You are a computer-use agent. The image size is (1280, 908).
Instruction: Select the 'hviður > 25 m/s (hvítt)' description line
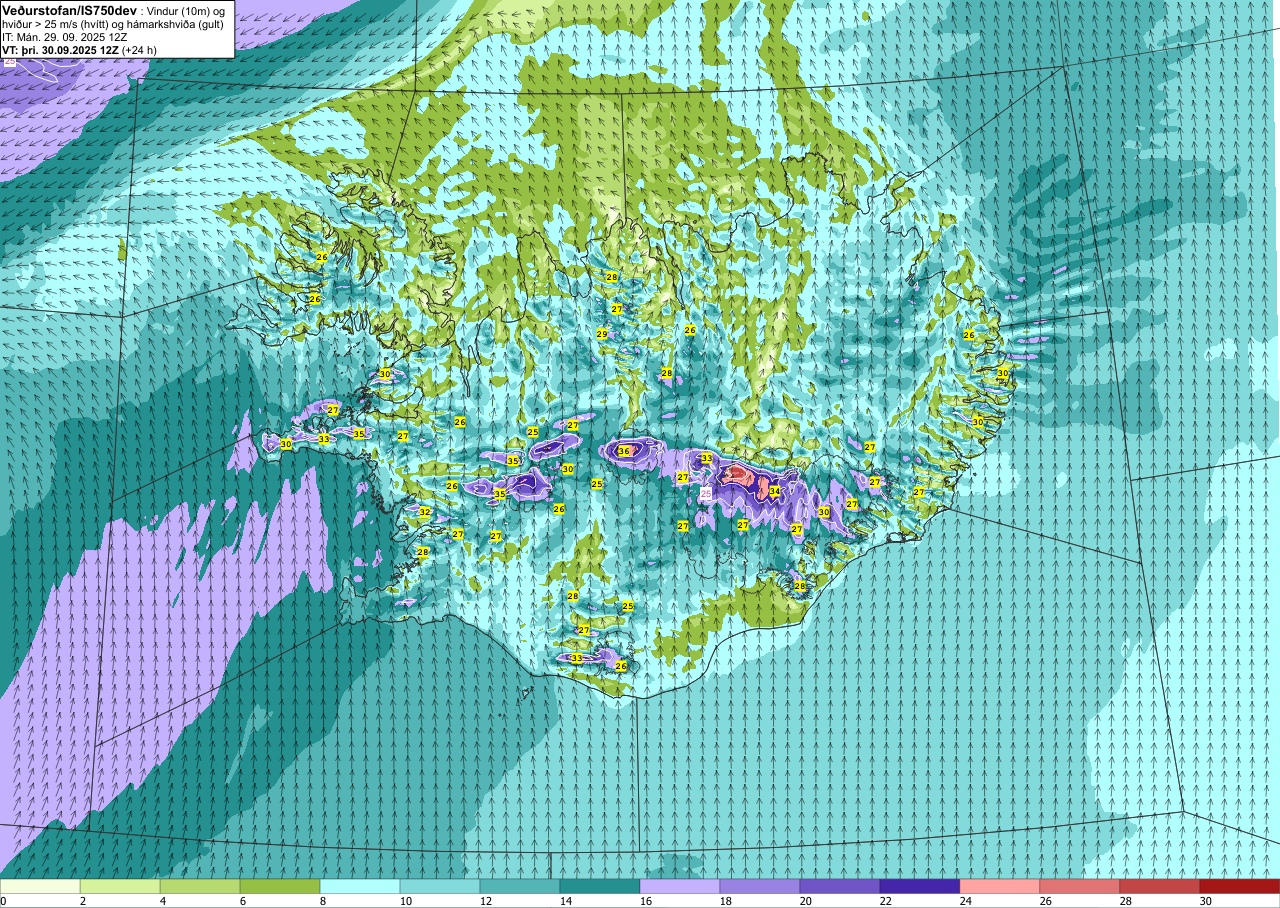pos(113,23)
